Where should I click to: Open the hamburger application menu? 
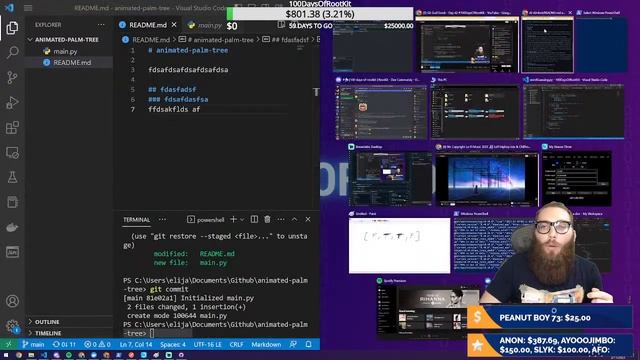click(x=28, y=8)
